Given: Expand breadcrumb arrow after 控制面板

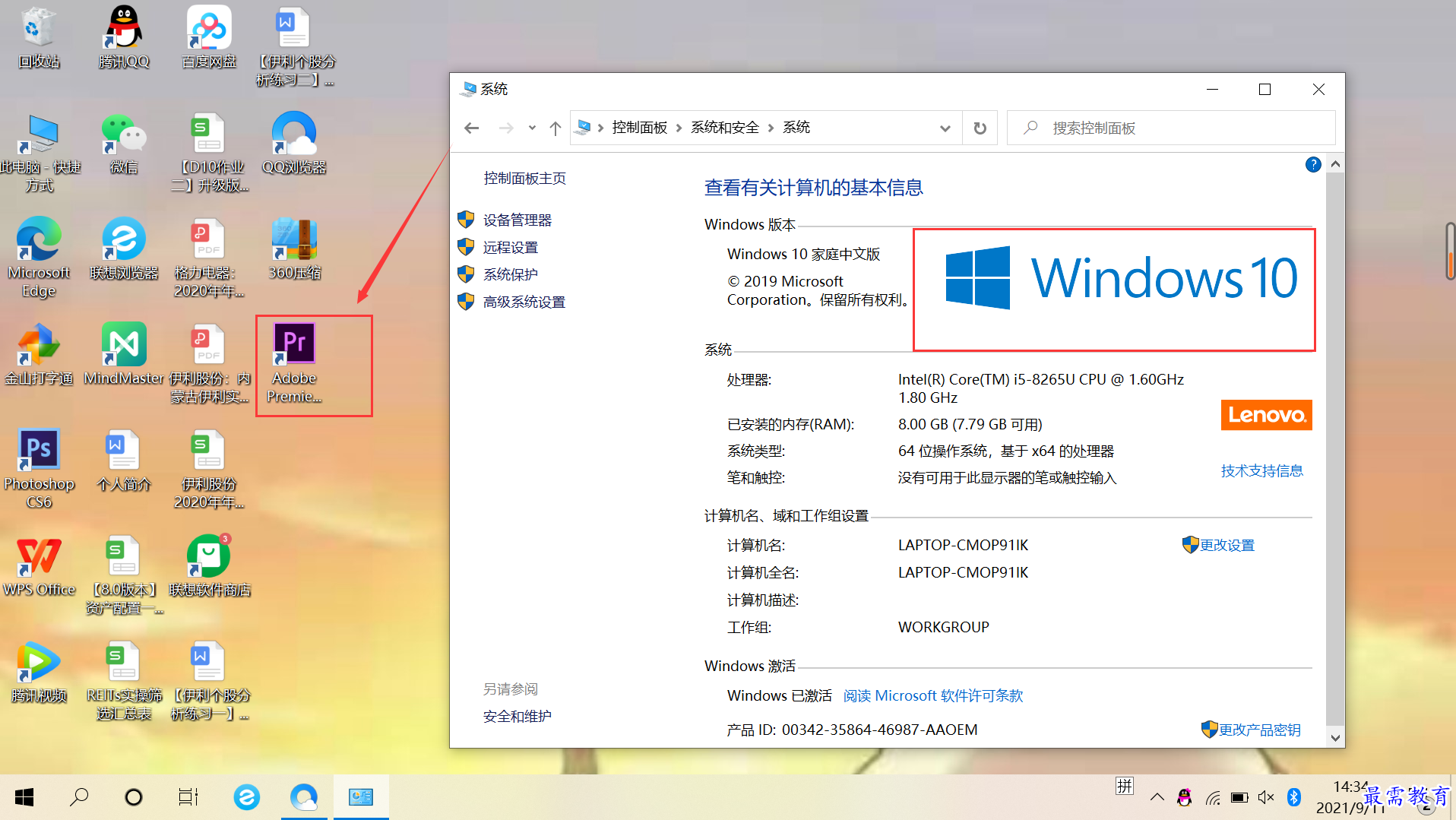Looking at the screenshot, I should [x=679, y=128].
